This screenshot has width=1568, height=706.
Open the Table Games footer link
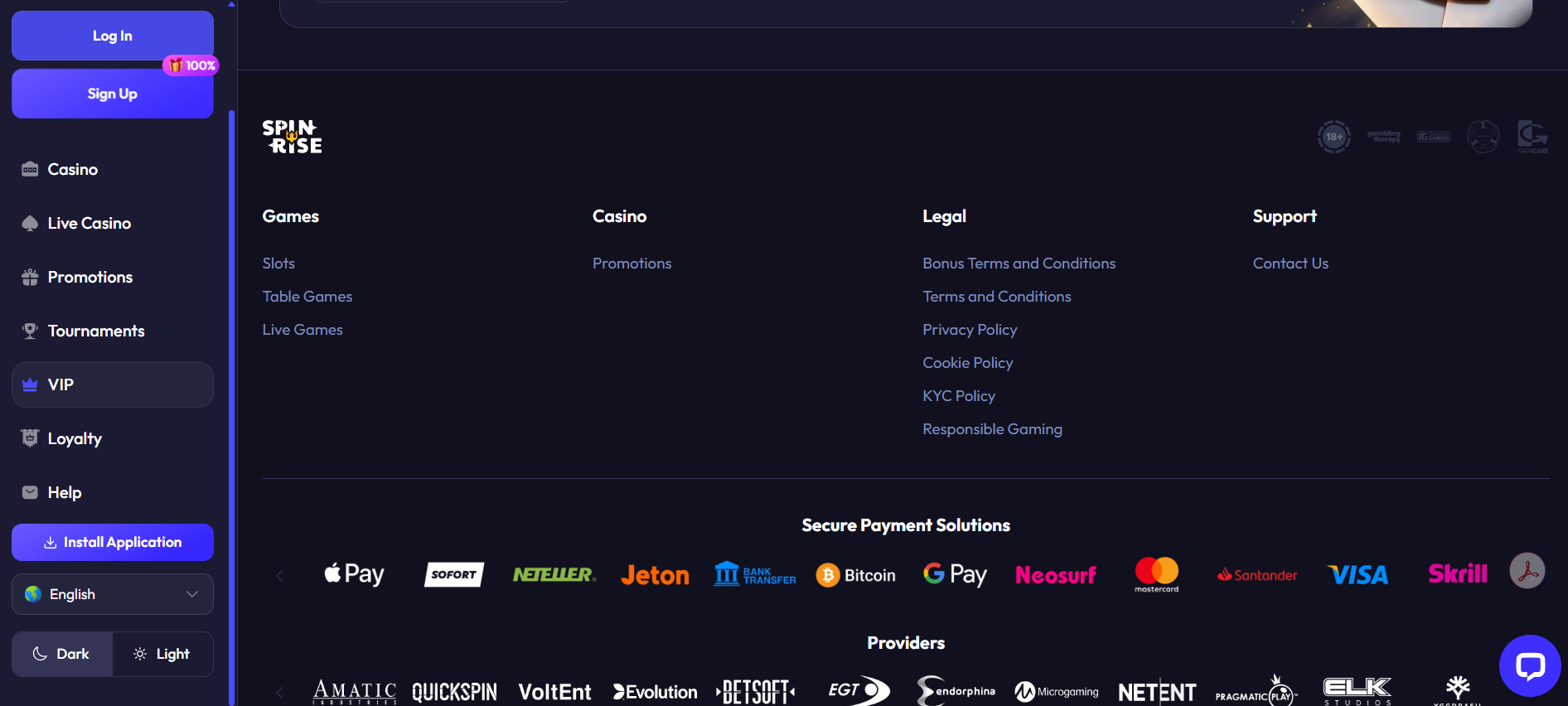(x=307, y=297)
